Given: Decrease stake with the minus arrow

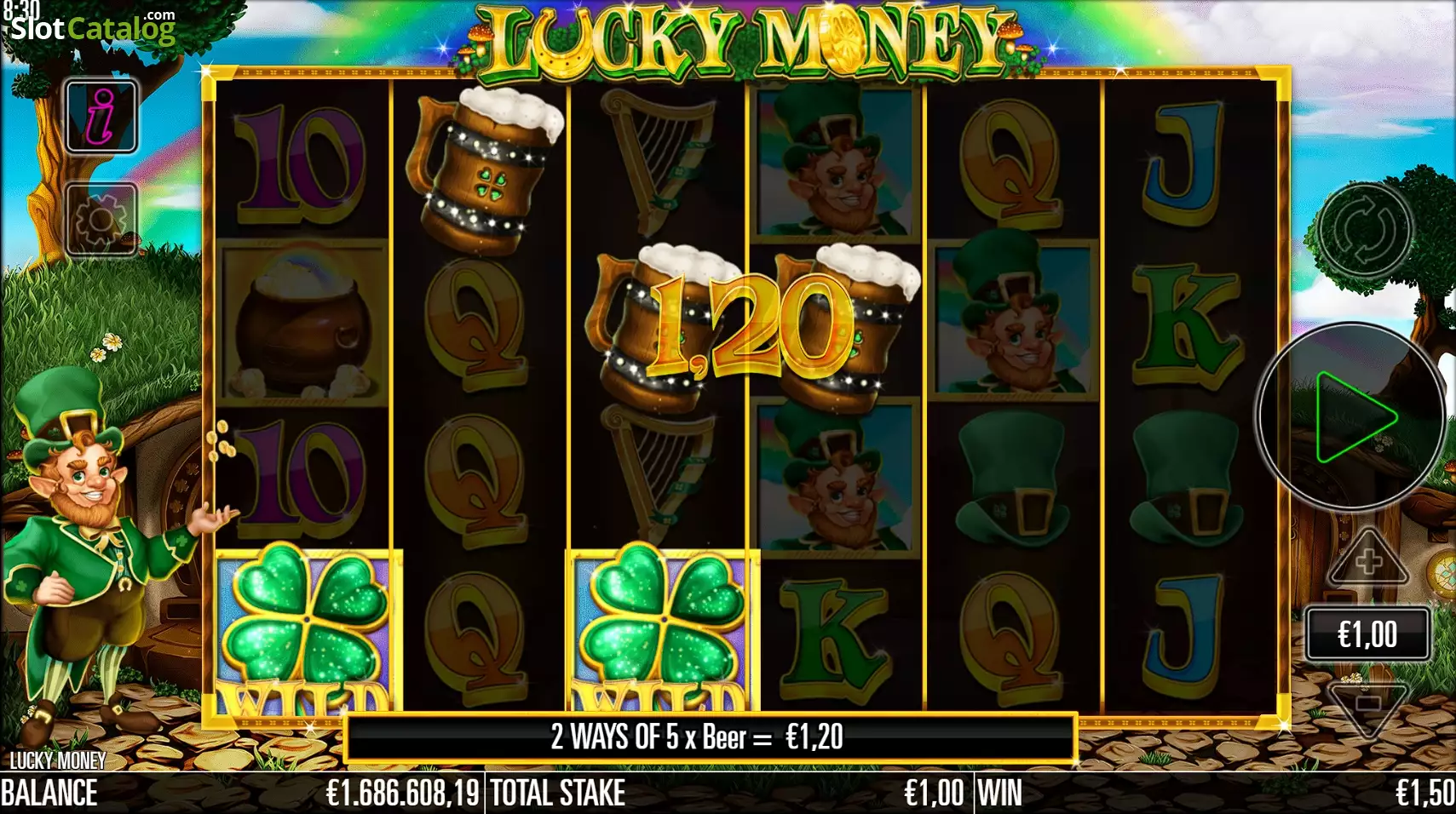Looking at the screenshot, I should [x=1368, y=705].
